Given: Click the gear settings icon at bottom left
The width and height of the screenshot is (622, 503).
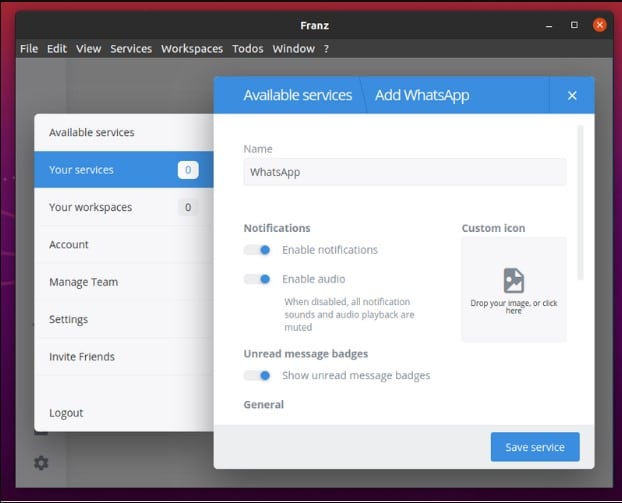Looking at the screenshot, I should click(x=41, y=463).
